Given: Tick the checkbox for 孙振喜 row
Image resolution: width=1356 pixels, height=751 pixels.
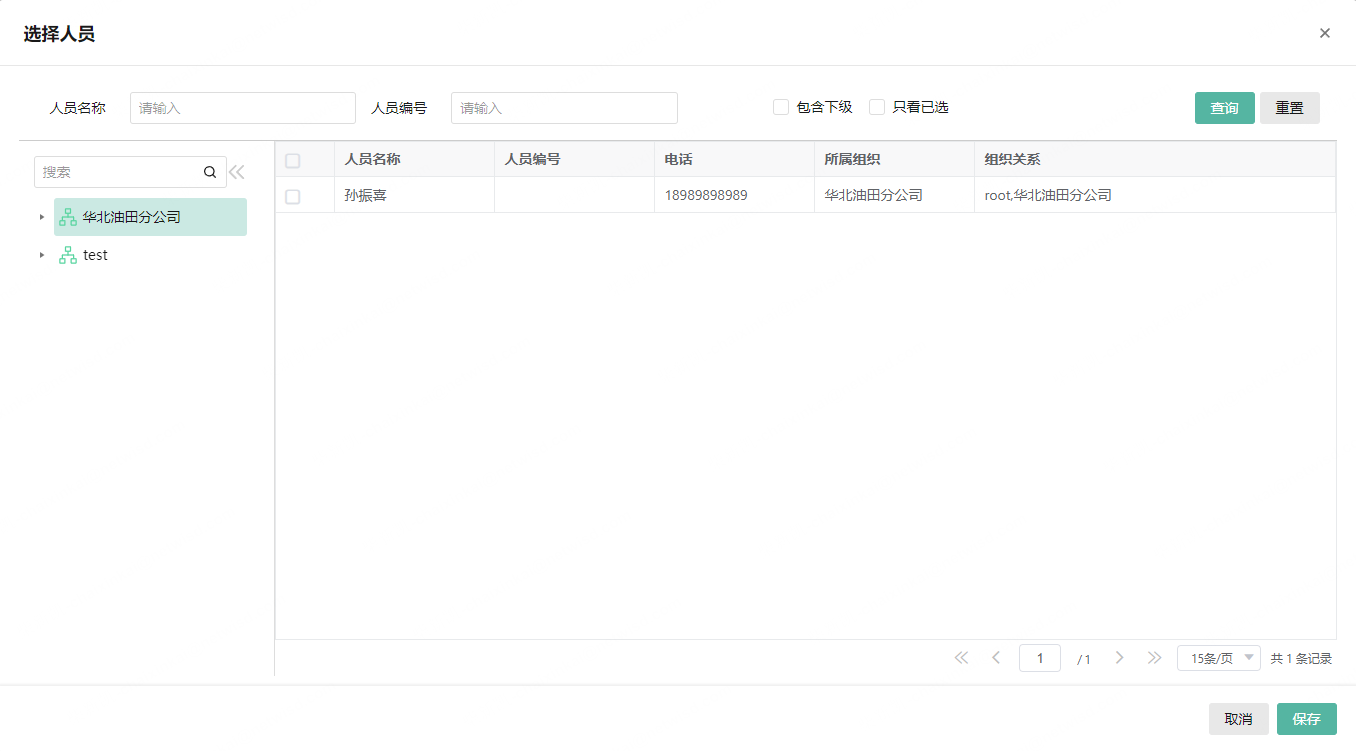Looking at the screenshot, I should click(292, 196).
